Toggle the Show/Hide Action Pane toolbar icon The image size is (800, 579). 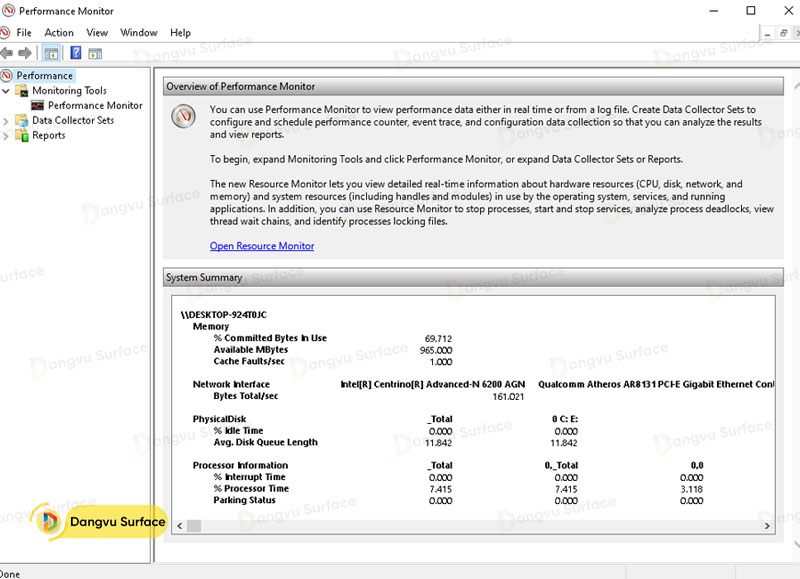click(x=95, y=53)
